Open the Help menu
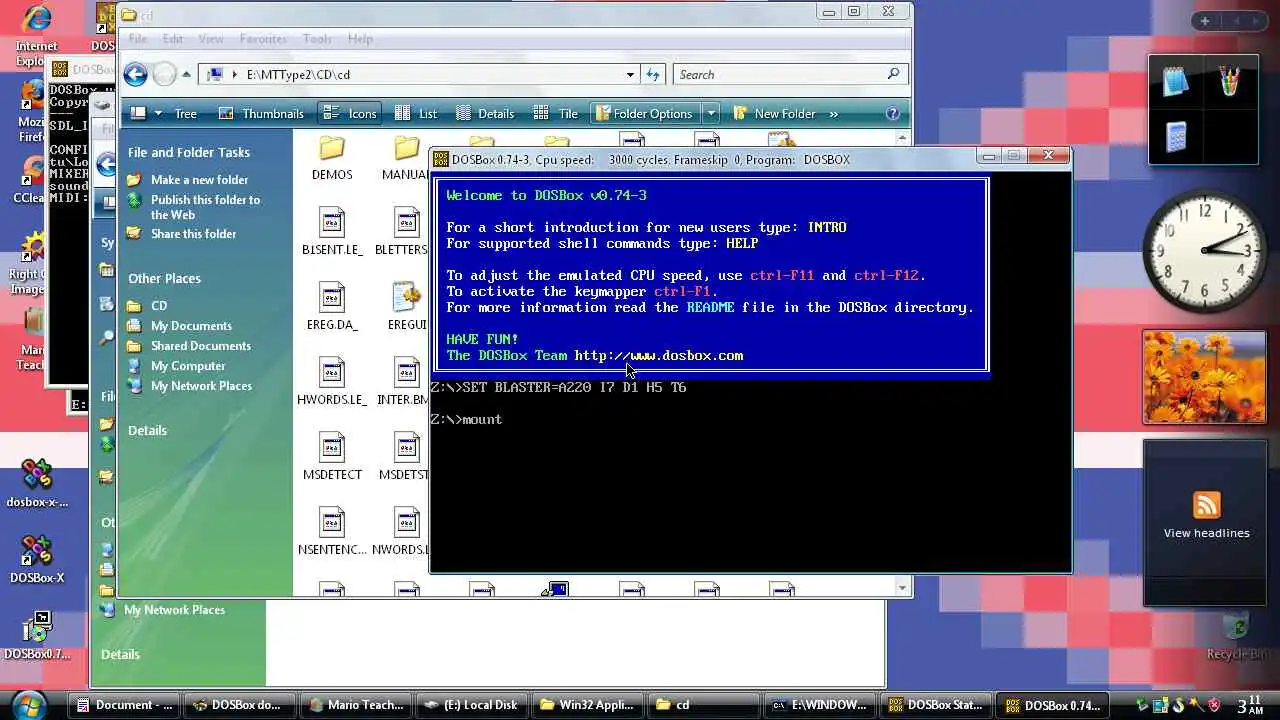The image size is (1280, 720). 360,38
